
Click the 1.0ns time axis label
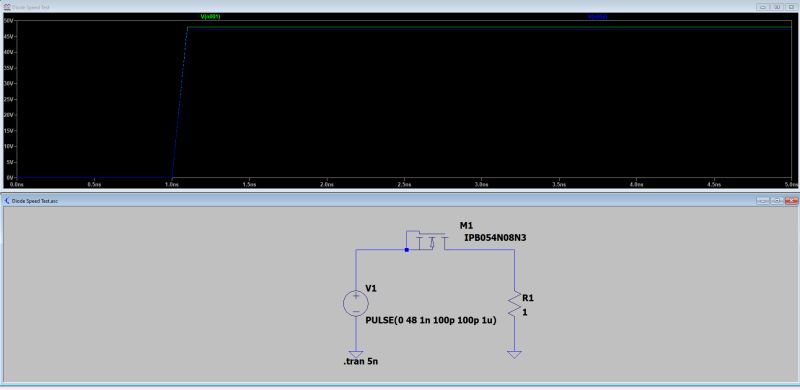[x=171, y=183]
